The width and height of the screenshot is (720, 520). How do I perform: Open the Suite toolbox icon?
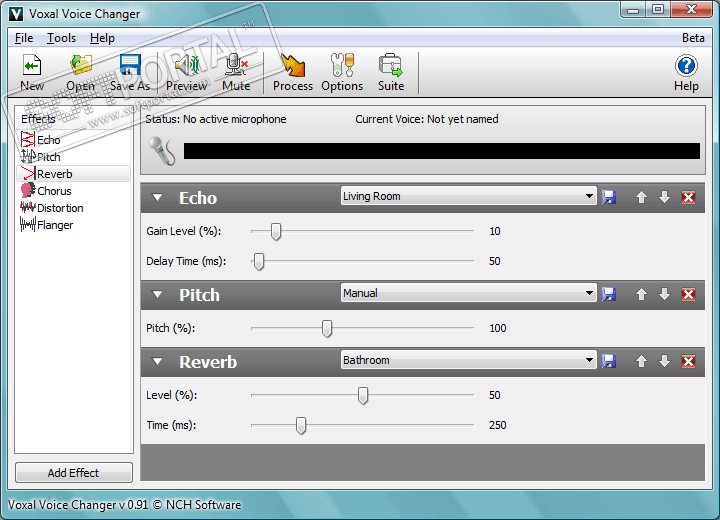pyautogui.click(x=391, y=65)
